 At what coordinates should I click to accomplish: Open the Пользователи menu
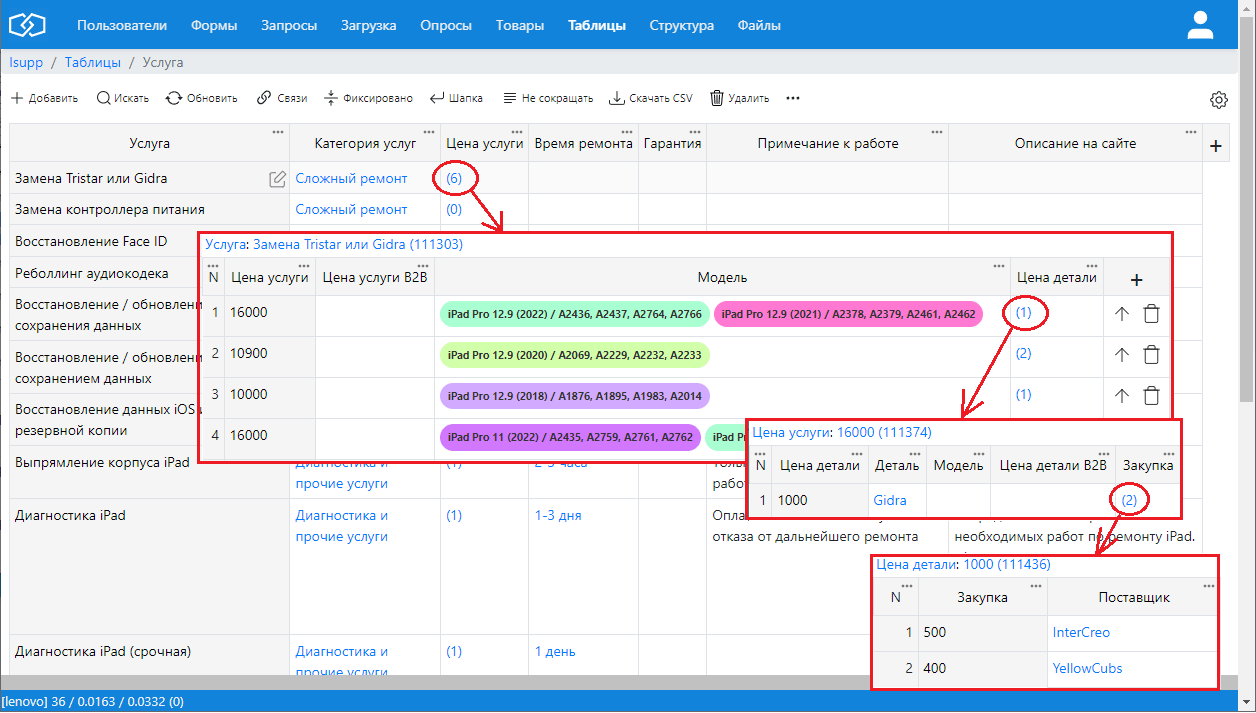pyautogui.click(x=122, y=26)
